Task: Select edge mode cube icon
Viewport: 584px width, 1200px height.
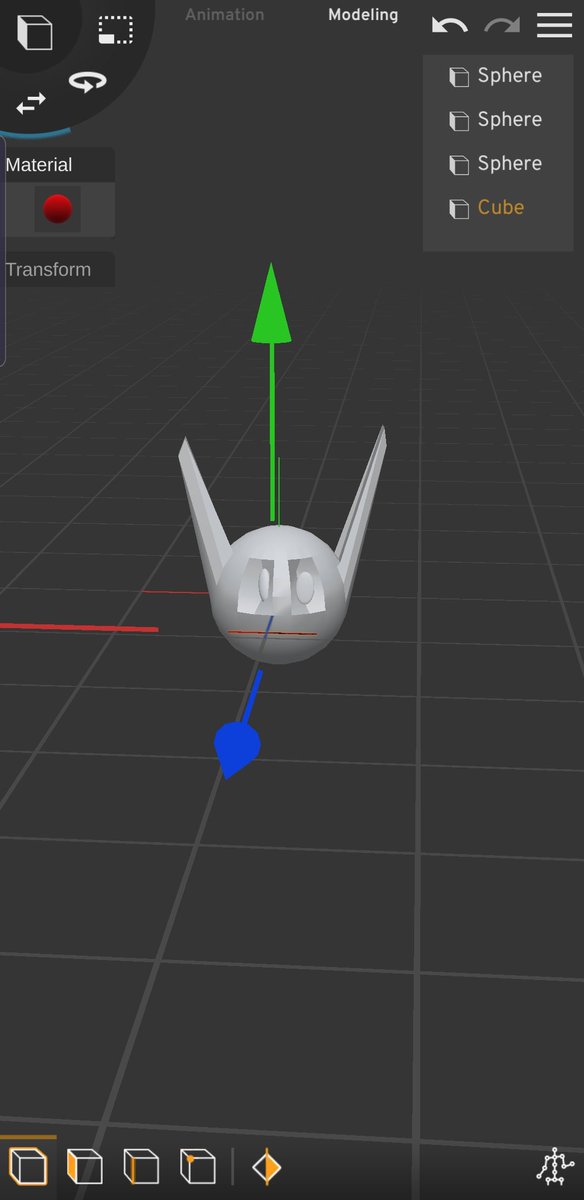Action: (x=141, y=1167)
